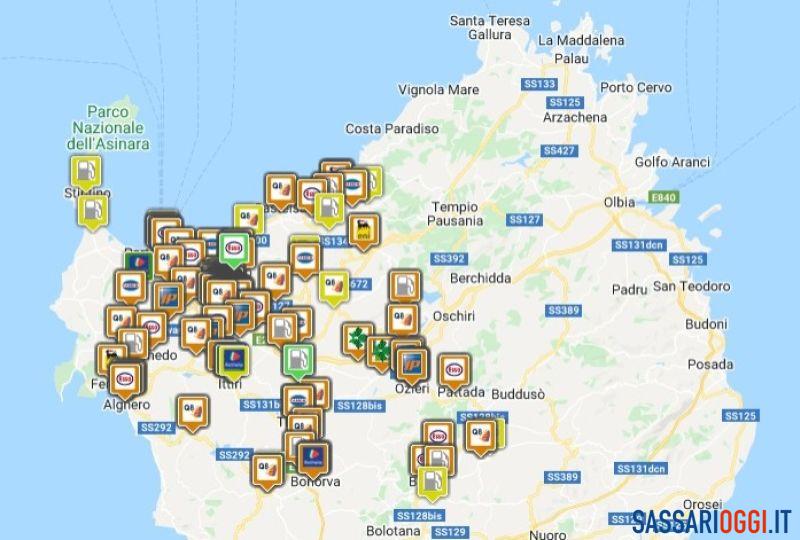This screenshot has height=540, width=800.
Task: Open the Q8 marker beside the Oschiri label
Action: point(403,321)
